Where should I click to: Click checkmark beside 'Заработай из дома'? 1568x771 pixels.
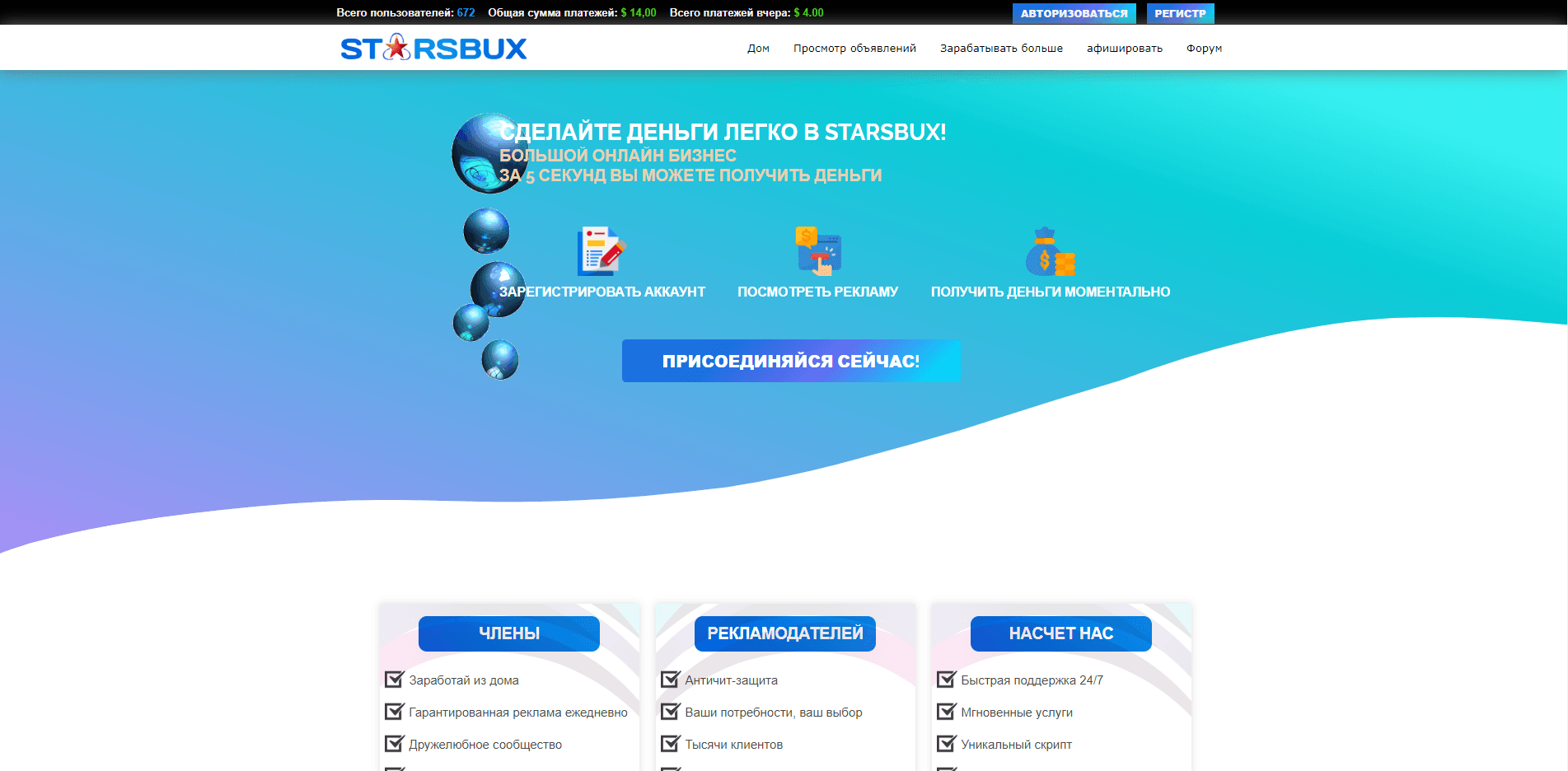(395, 680)
